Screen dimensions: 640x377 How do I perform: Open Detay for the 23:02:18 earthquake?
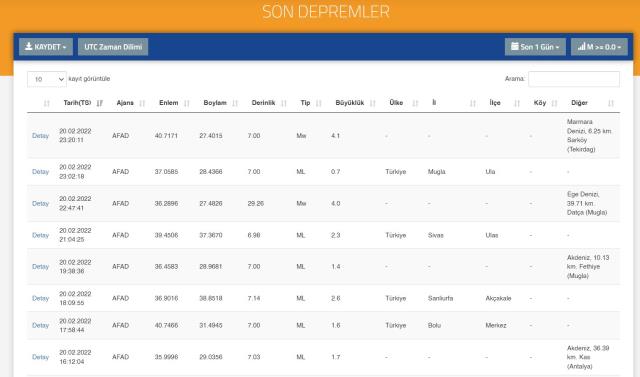point(40,172)
